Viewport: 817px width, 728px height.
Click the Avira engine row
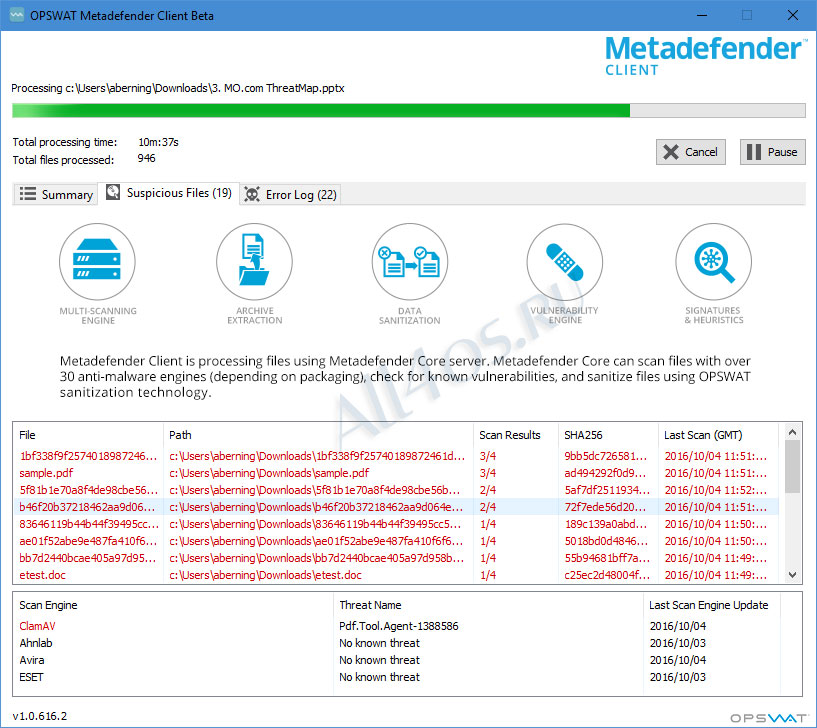[x=396, y=660]
